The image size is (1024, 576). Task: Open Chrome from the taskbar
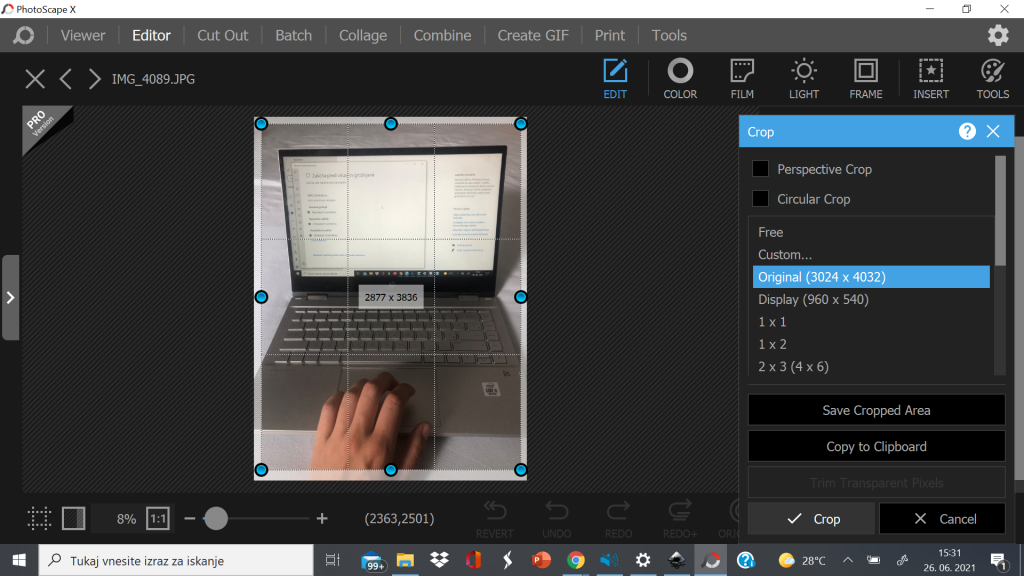575,560
